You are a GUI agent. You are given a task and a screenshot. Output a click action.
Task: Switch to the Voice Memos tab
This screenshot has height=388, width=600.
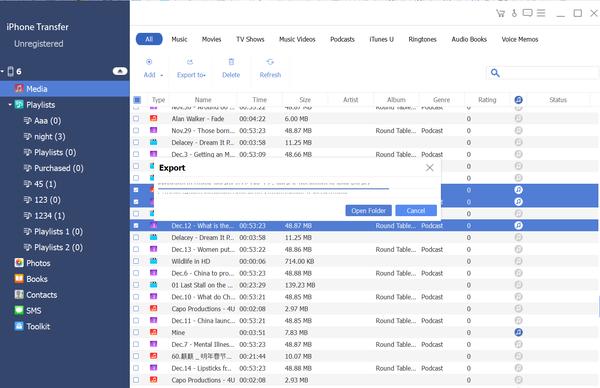(x=520, y=39)
